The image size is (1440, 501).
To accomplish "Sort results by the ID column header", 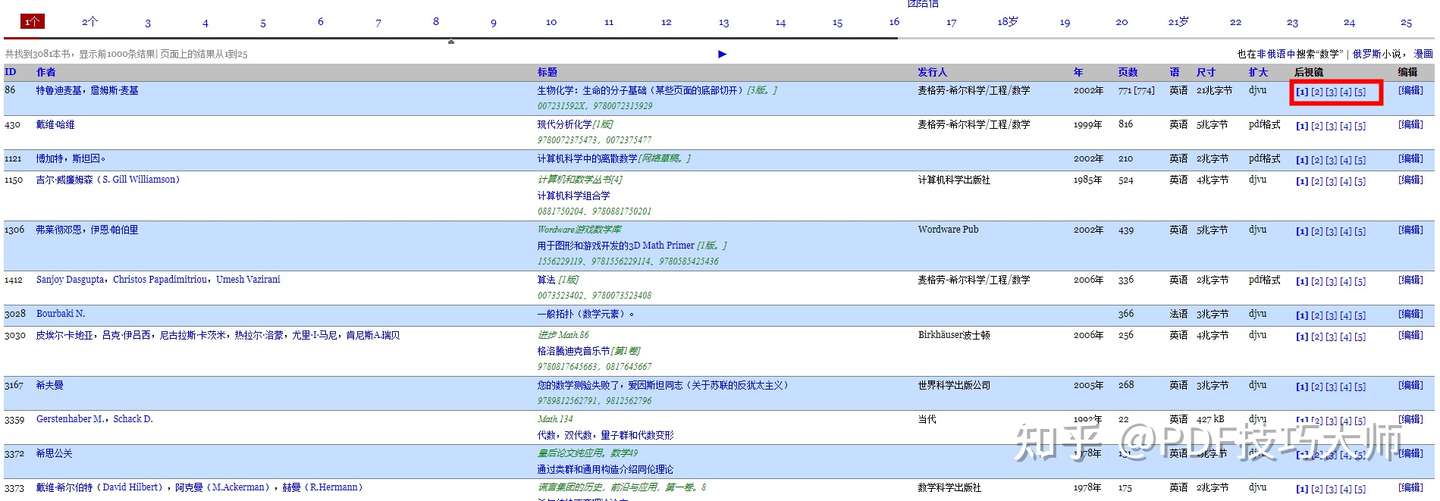I will click(10, 72).
